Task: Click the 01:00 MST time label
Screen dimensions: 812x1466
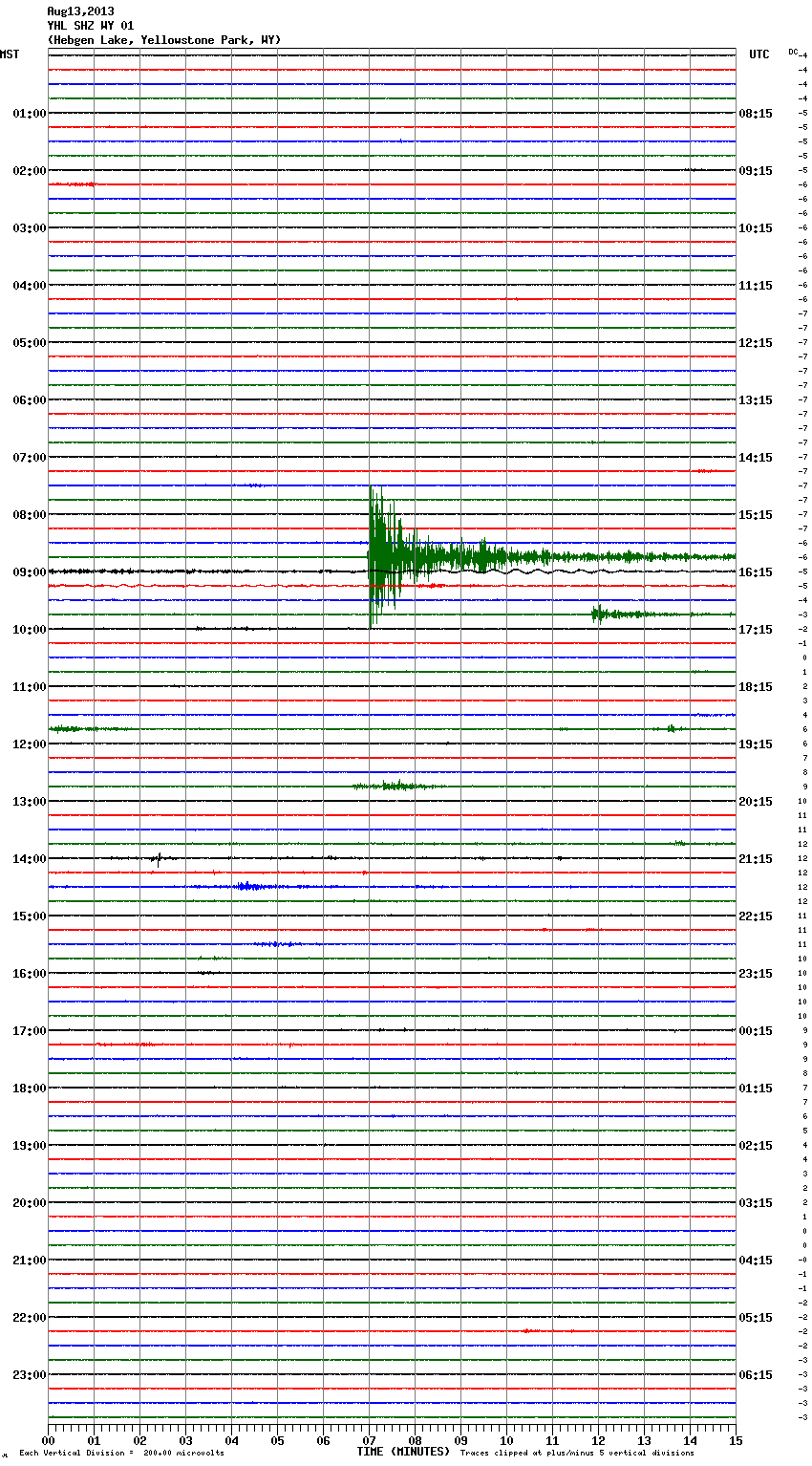Action: [x=29, y=114]
